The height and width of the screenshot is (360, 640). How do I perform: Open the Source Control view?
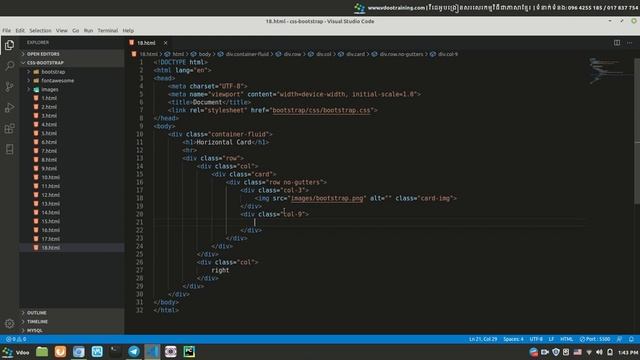click(x=9, y=87)
